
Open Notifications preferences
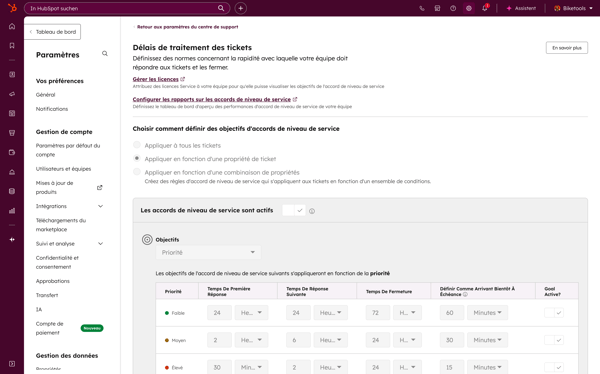click(52, 109)
